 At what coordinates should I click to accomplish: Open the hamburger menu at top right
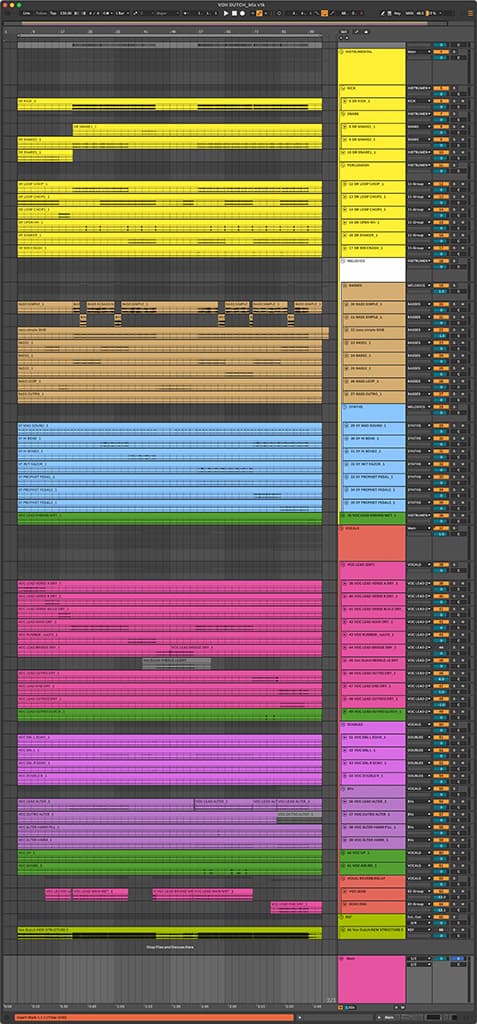(x=469, y=12)
